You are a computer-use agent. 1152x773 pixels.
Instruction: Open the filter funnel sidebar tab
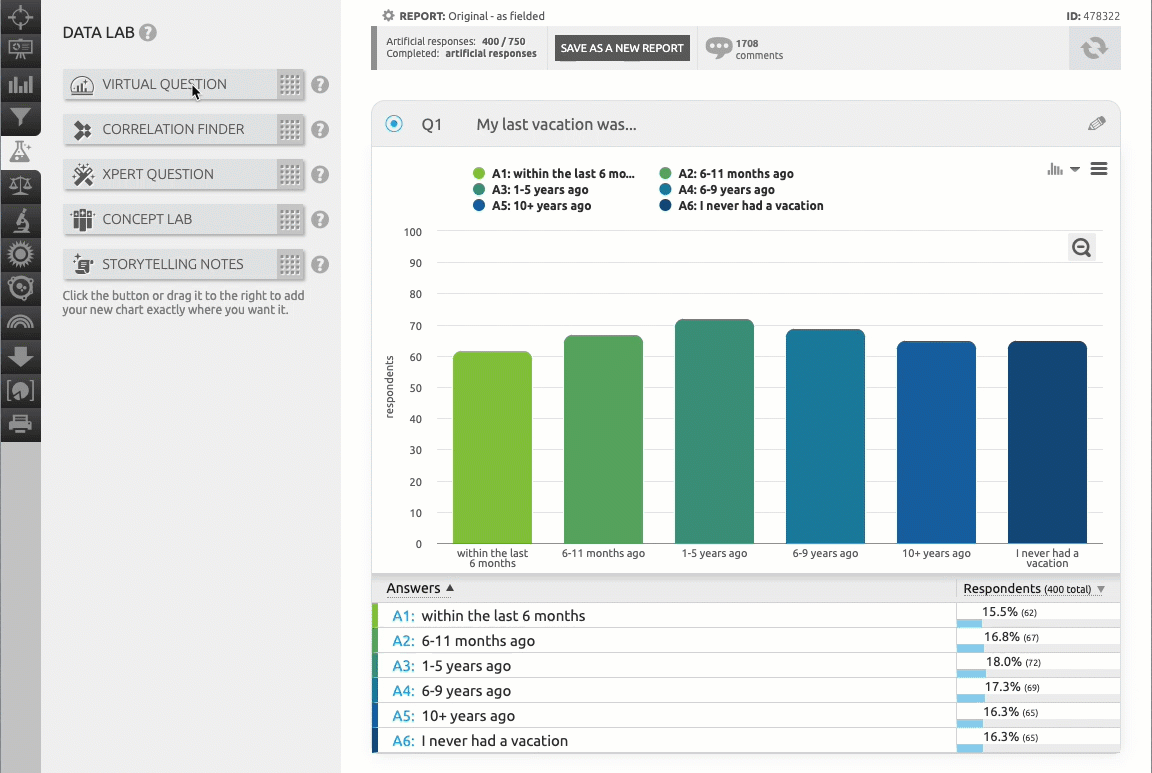tap(20, 118)
